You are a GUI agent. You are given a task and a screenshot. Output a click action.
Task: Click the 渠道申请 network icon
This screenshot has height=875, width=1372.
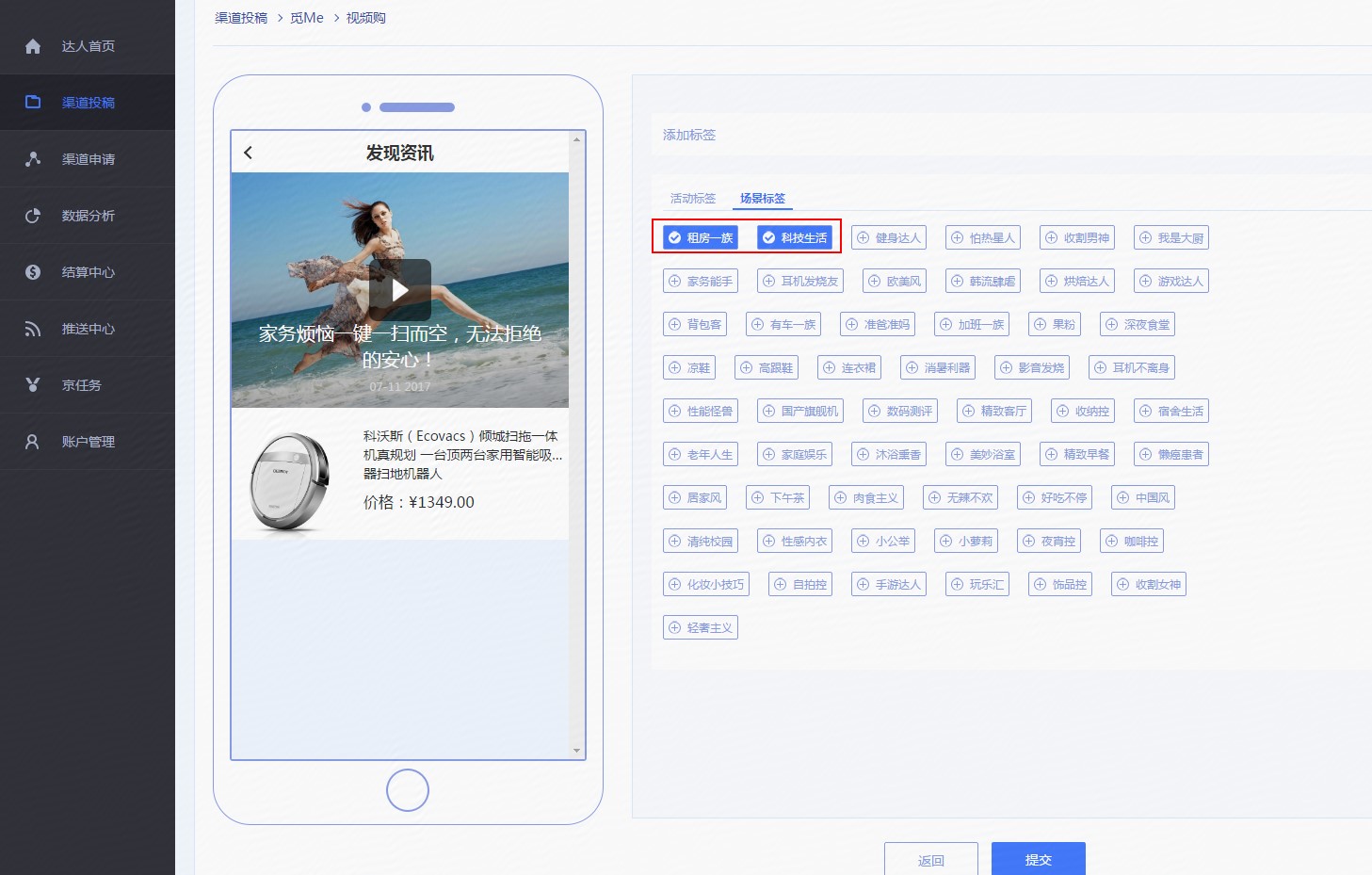[x=33, y=159]
